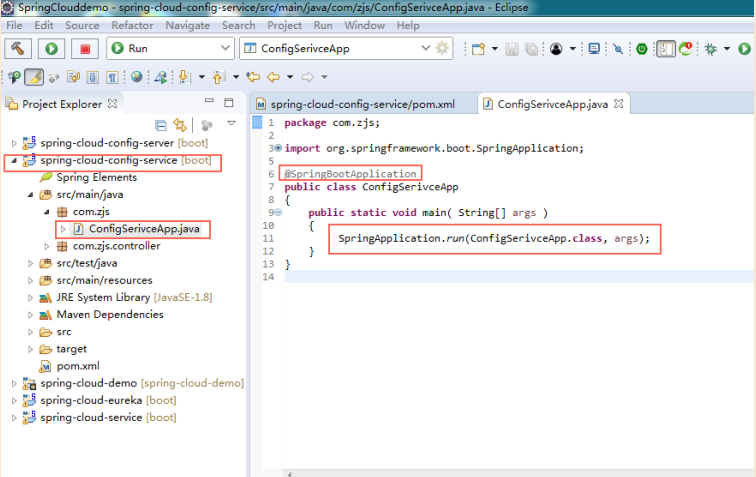Click the New wizard icon
Screen dimensions: 756x477
pos(478,49)
